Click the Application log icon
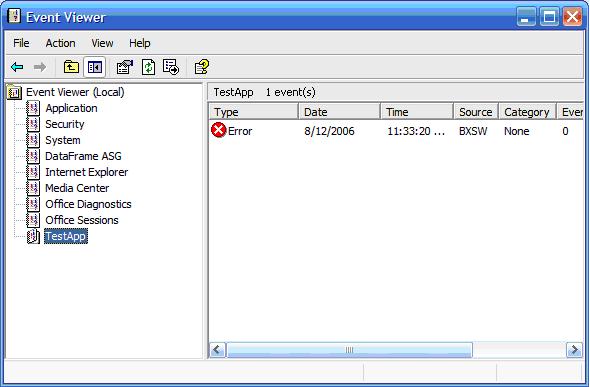 (33, 108)
